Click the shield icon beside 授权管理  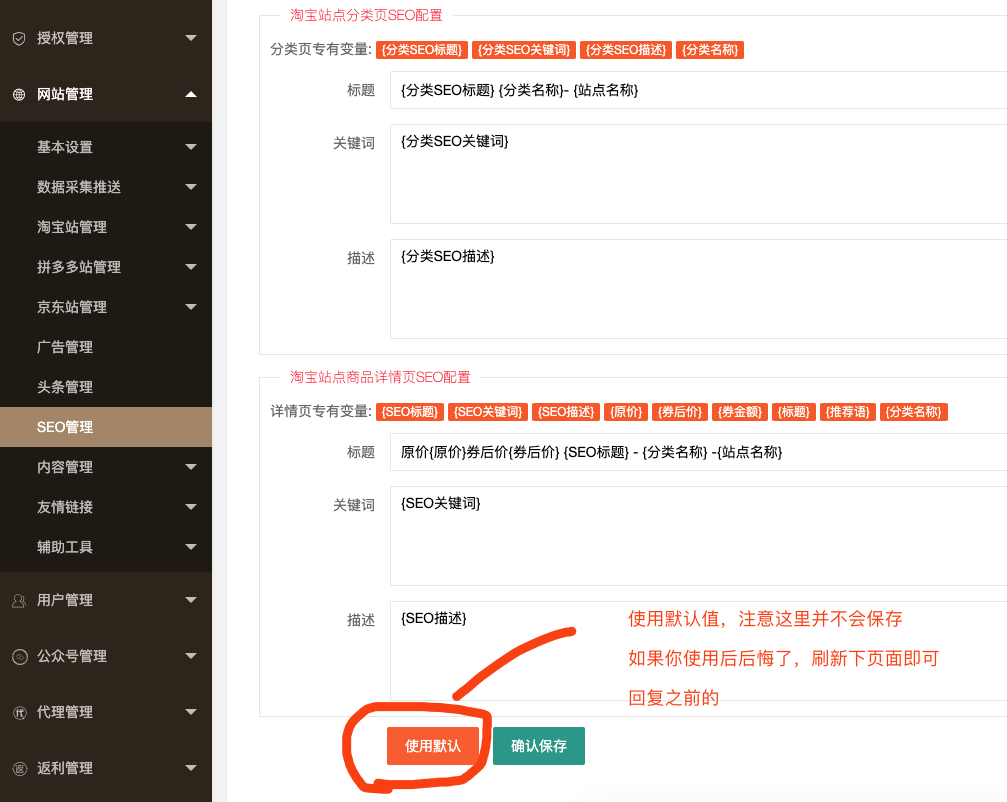18,38
